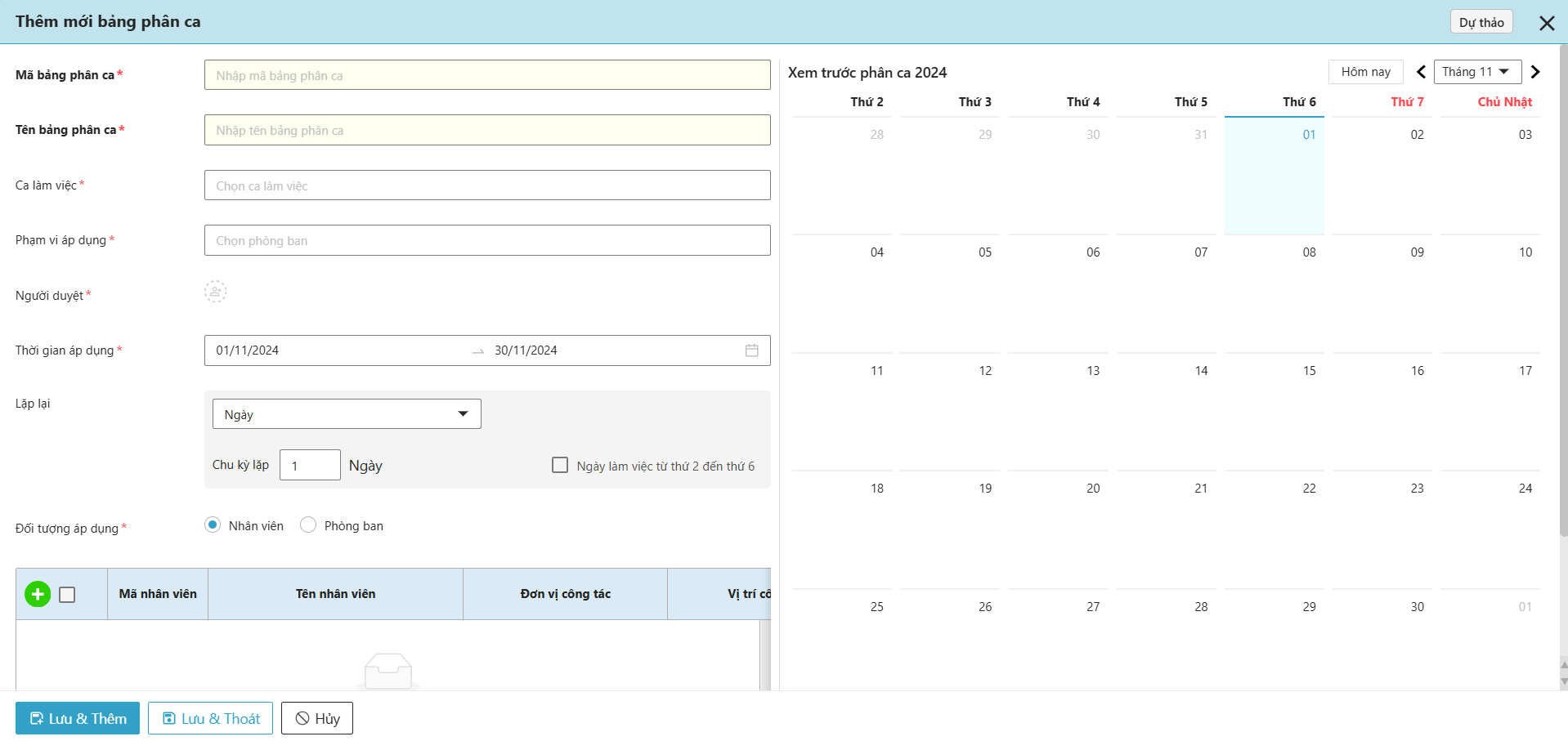Open the date range calendar icon
The height and width of the screenshot is (741, 1568).
coord(751,350)
